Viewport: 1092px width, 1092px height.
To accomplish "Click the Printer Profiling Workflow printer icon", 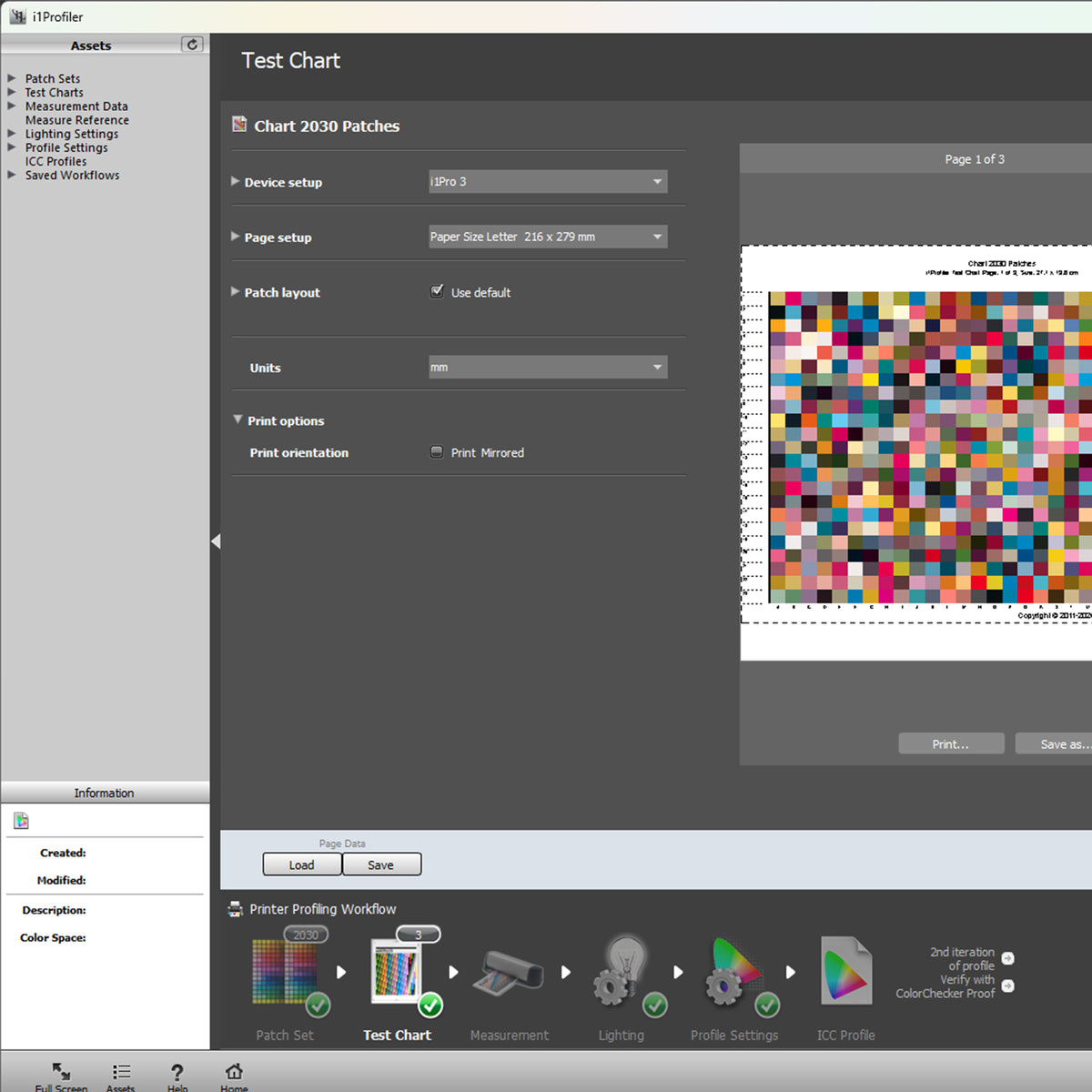I will pos(235,909).
